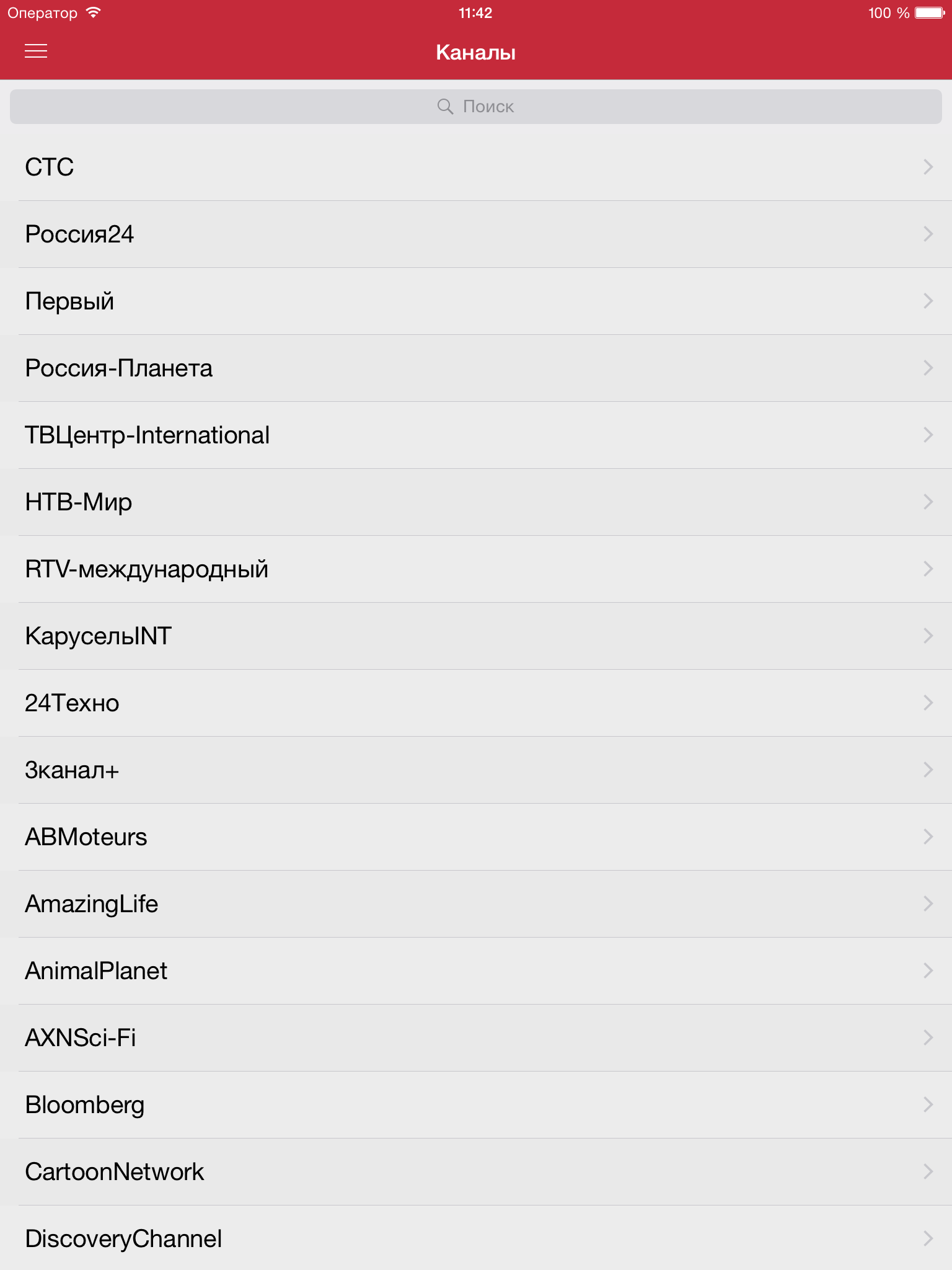
Task: Tap the search magnifier icon
Action: (x=445, y=107)
